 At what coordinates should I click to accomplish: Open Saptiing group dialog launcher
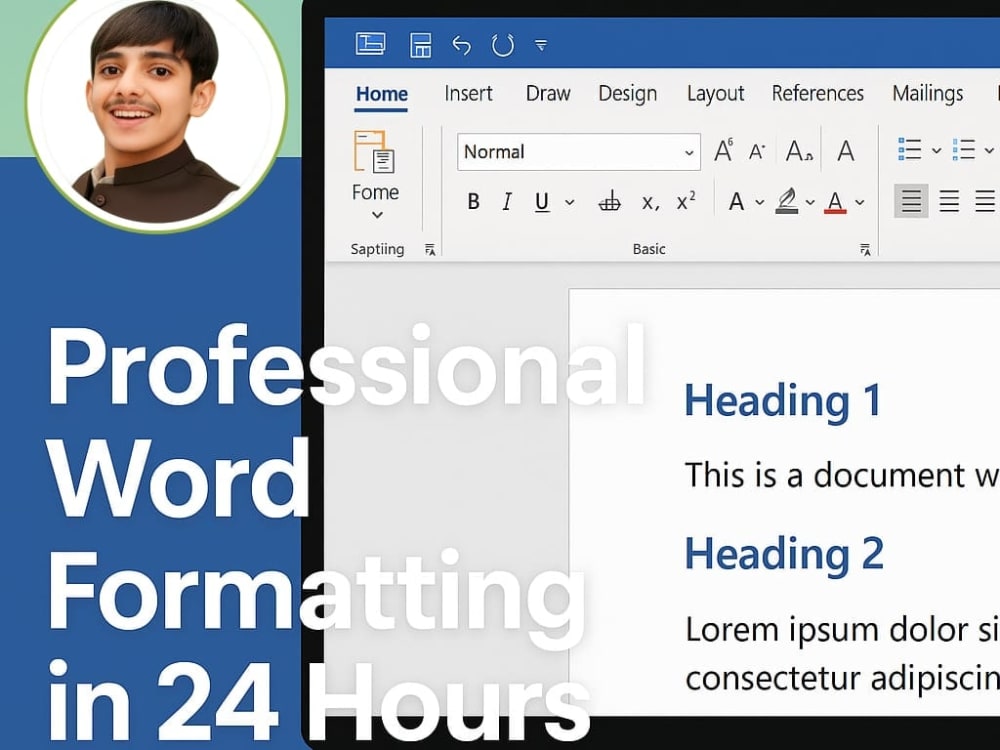tap(430, 250)
